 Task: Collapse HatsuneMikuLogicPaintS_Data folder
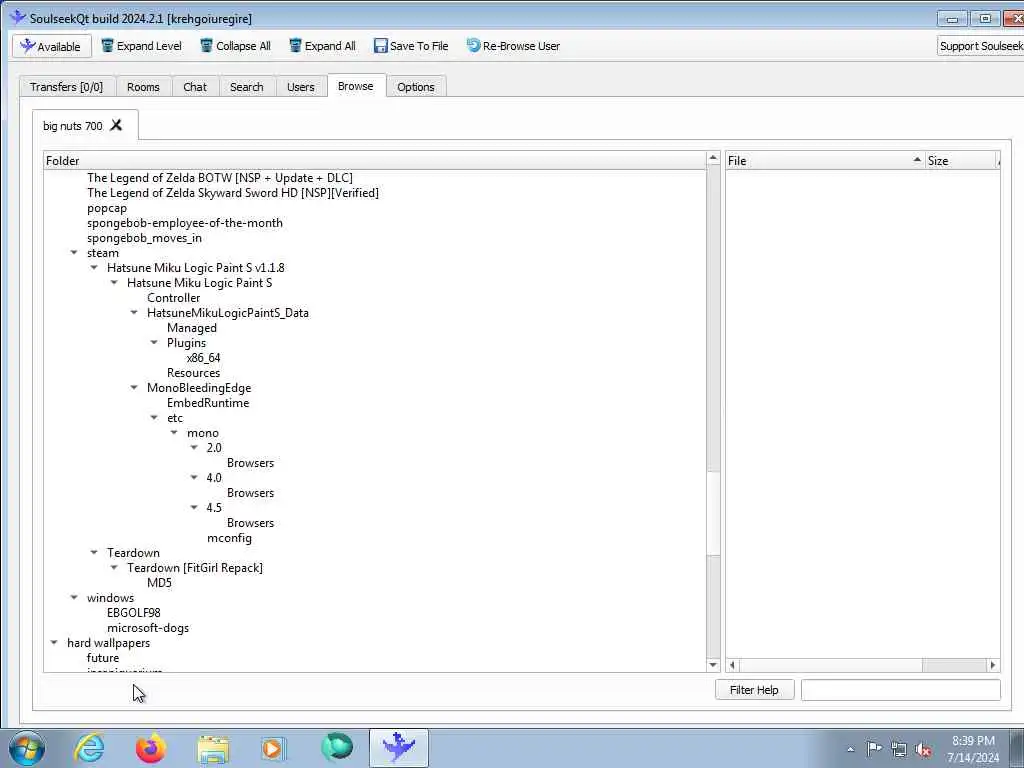(x=134, y=313)
